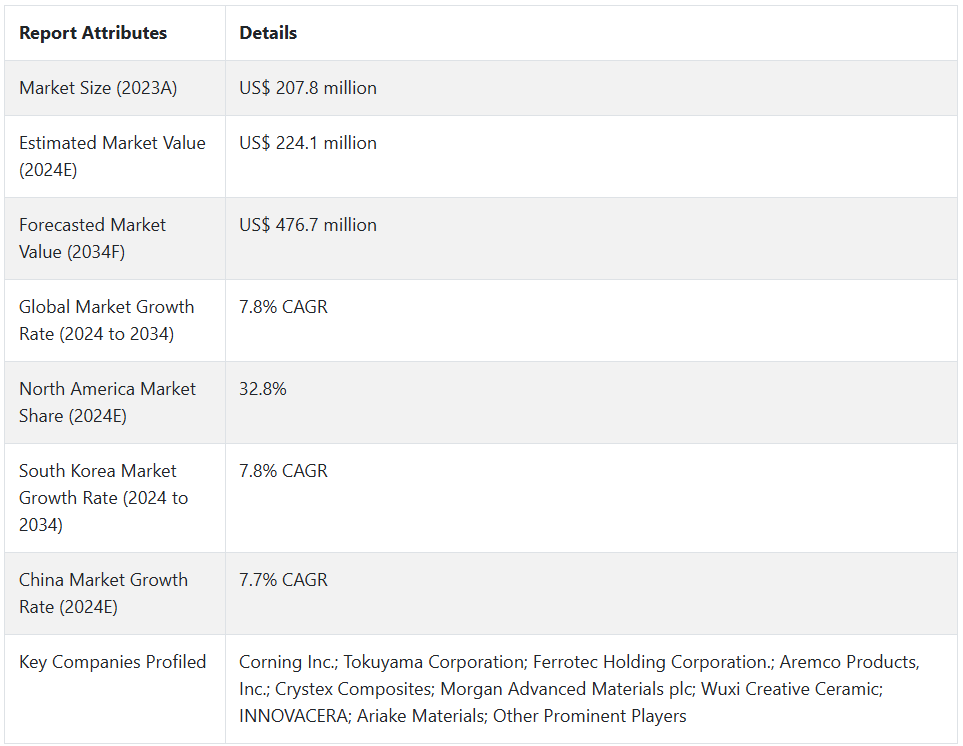Select the North America Market Share label

[x=107, y=402]
